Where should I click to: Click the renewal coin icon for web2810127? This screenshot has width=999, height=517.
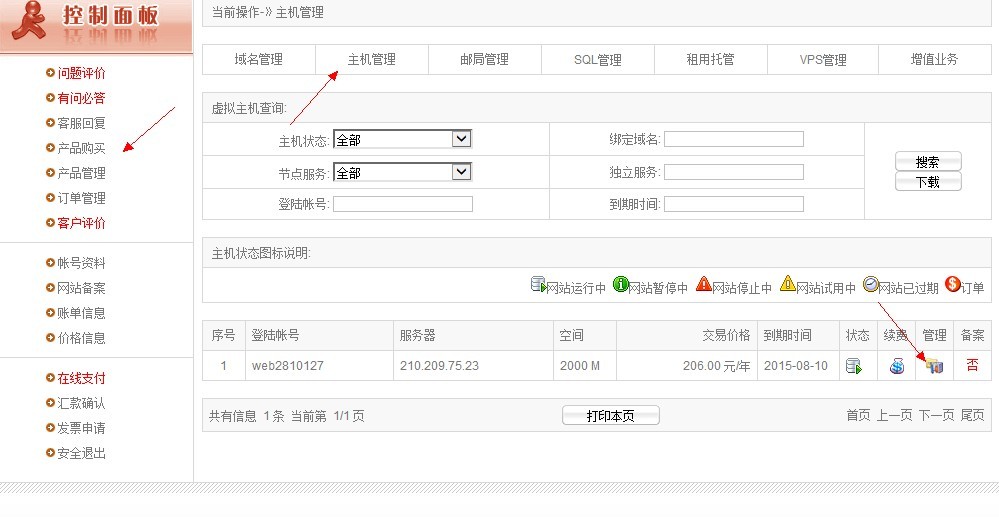[896, 366]
